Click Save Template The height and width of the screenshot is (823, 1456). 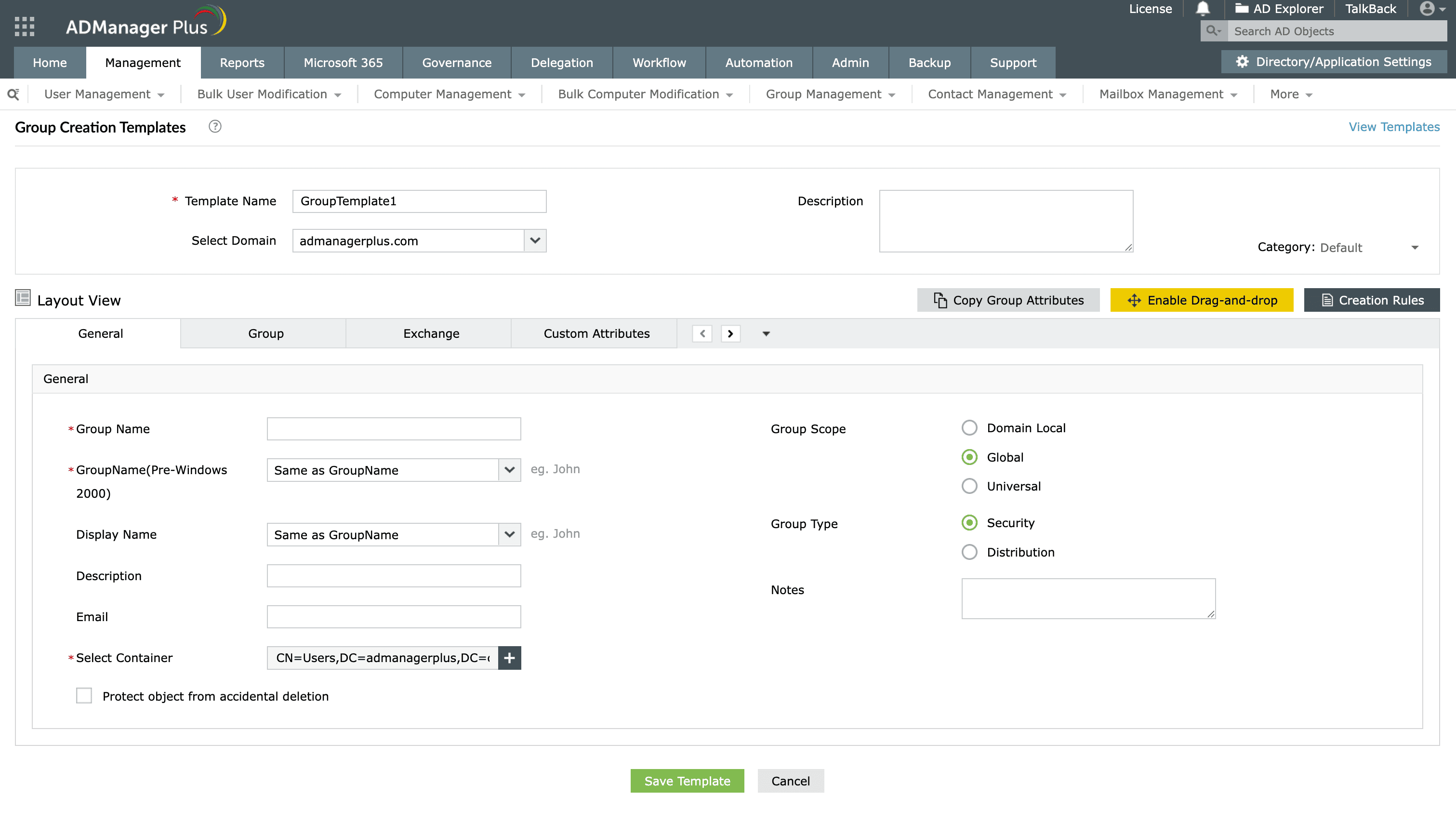click(688, 781)
